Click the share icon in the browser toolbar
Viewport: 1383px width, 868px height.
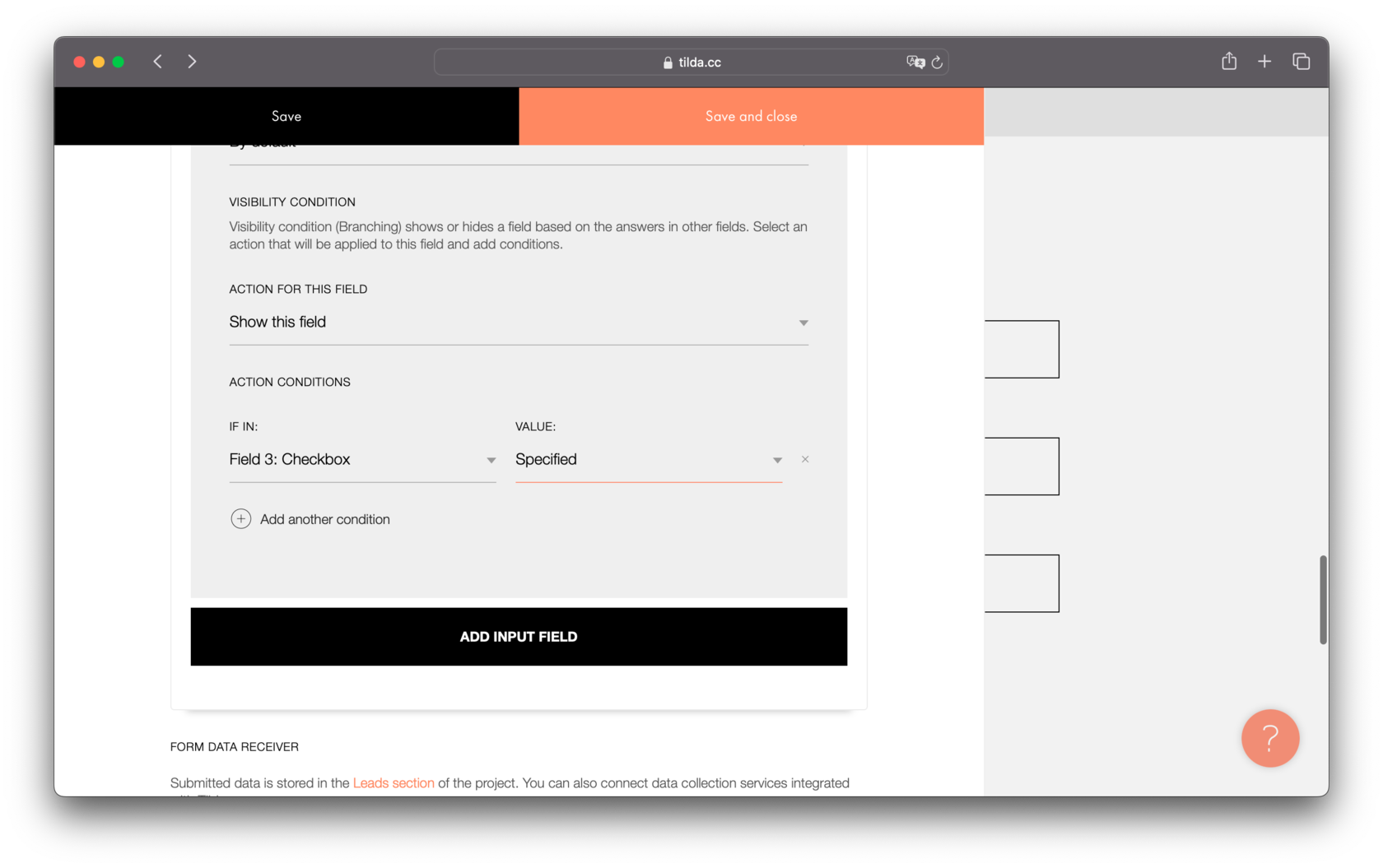pyautogui.click(x=1229, y=61)
